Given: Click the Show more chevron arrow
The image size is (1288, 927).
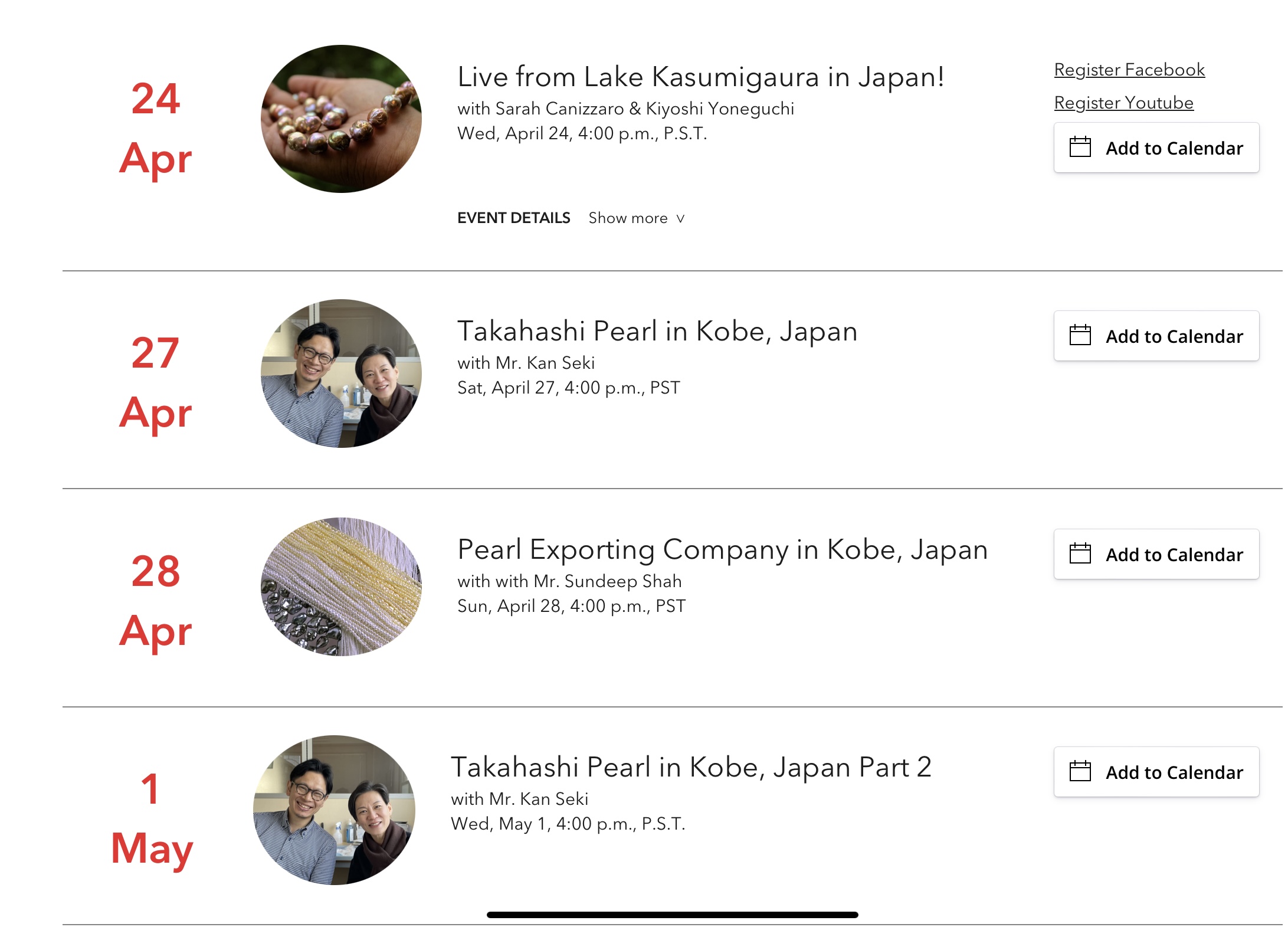Looking at the screenshot, I should tap(680, 219).
